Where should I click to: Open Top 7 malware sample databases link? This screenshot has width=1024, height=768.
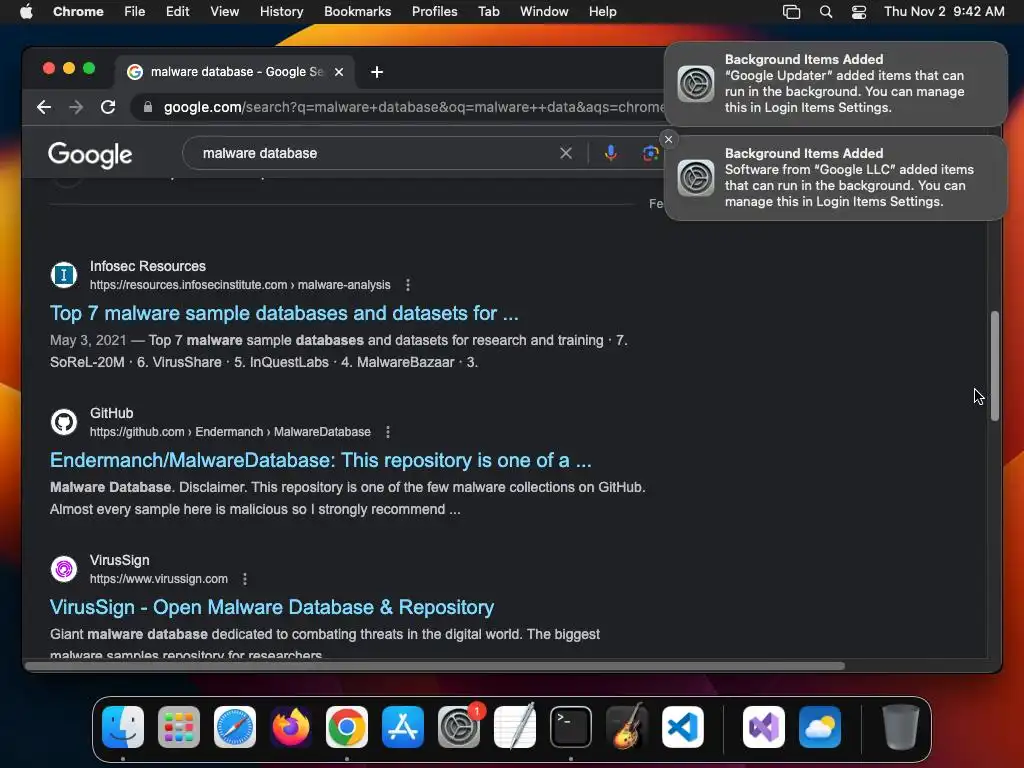[x=284, y=313]
